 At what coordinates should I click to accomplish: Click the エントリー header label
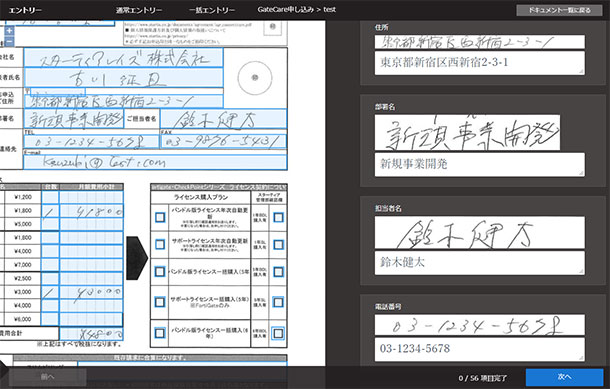(25, 10)
